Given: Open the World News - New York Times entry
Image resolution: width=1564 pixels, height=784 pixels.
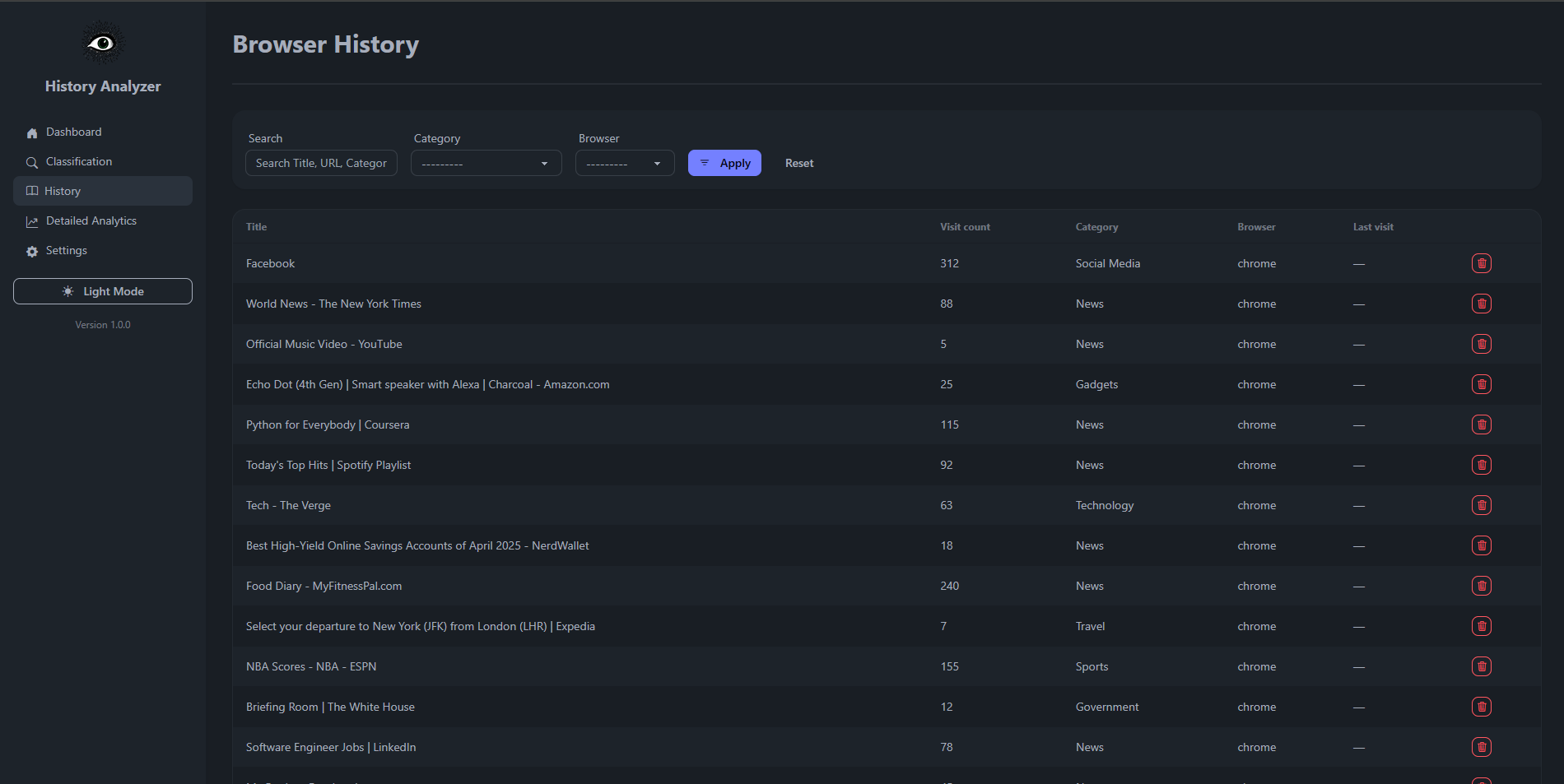Looking at the screenshot, I should click(x=333, y=304).
